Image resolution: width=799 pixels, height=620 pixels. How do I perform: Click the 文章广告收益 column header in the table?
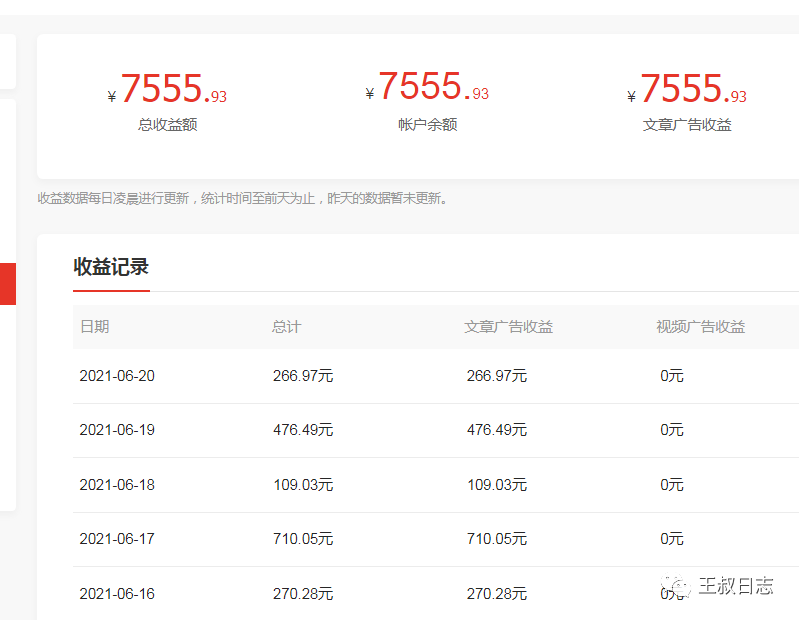coord(509,327)
